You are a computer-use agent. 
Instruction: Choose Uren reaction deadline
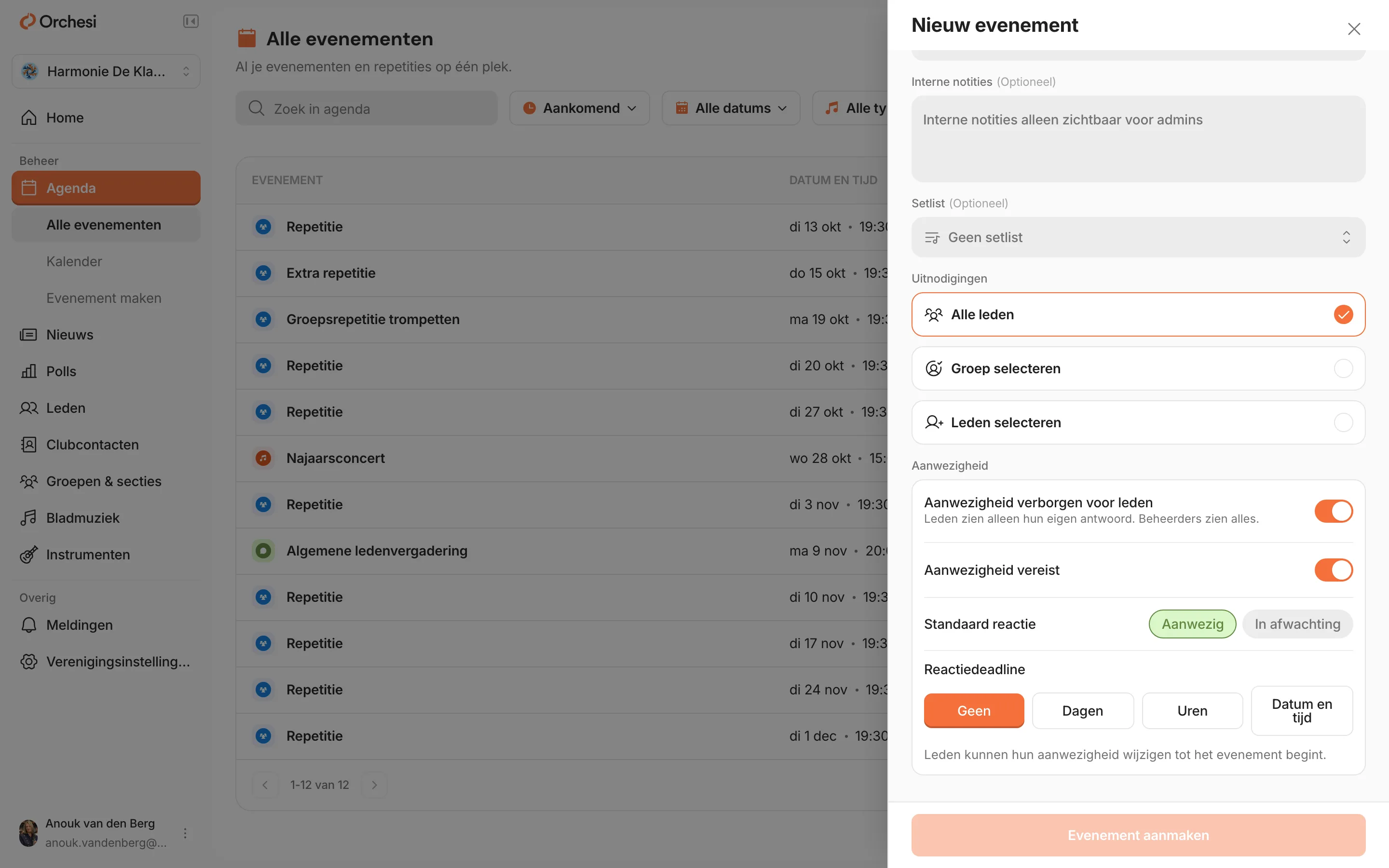1192,711
